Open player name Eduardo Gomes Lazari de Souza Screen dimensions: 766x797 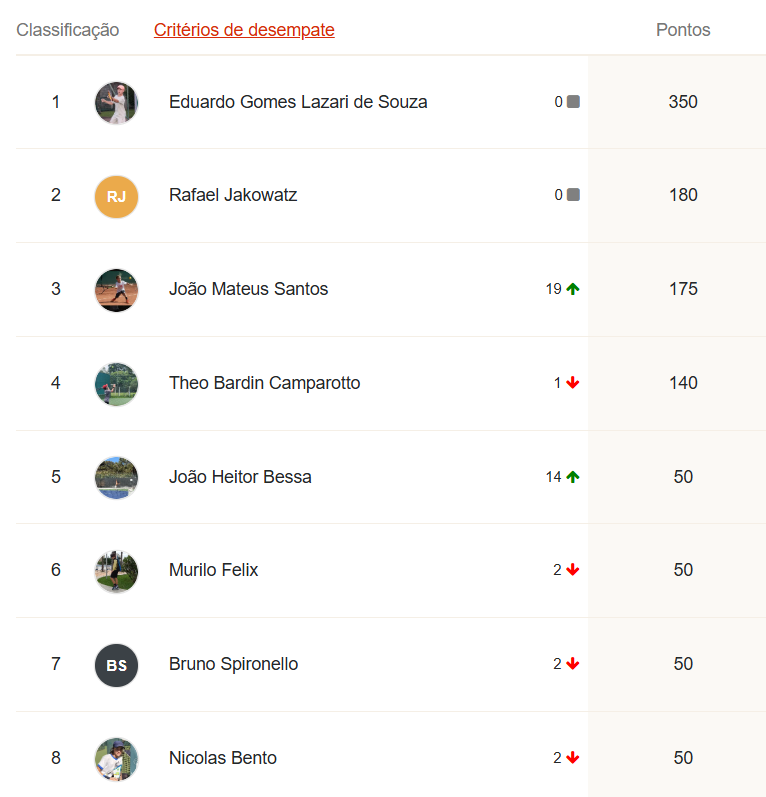click(298, 102)
